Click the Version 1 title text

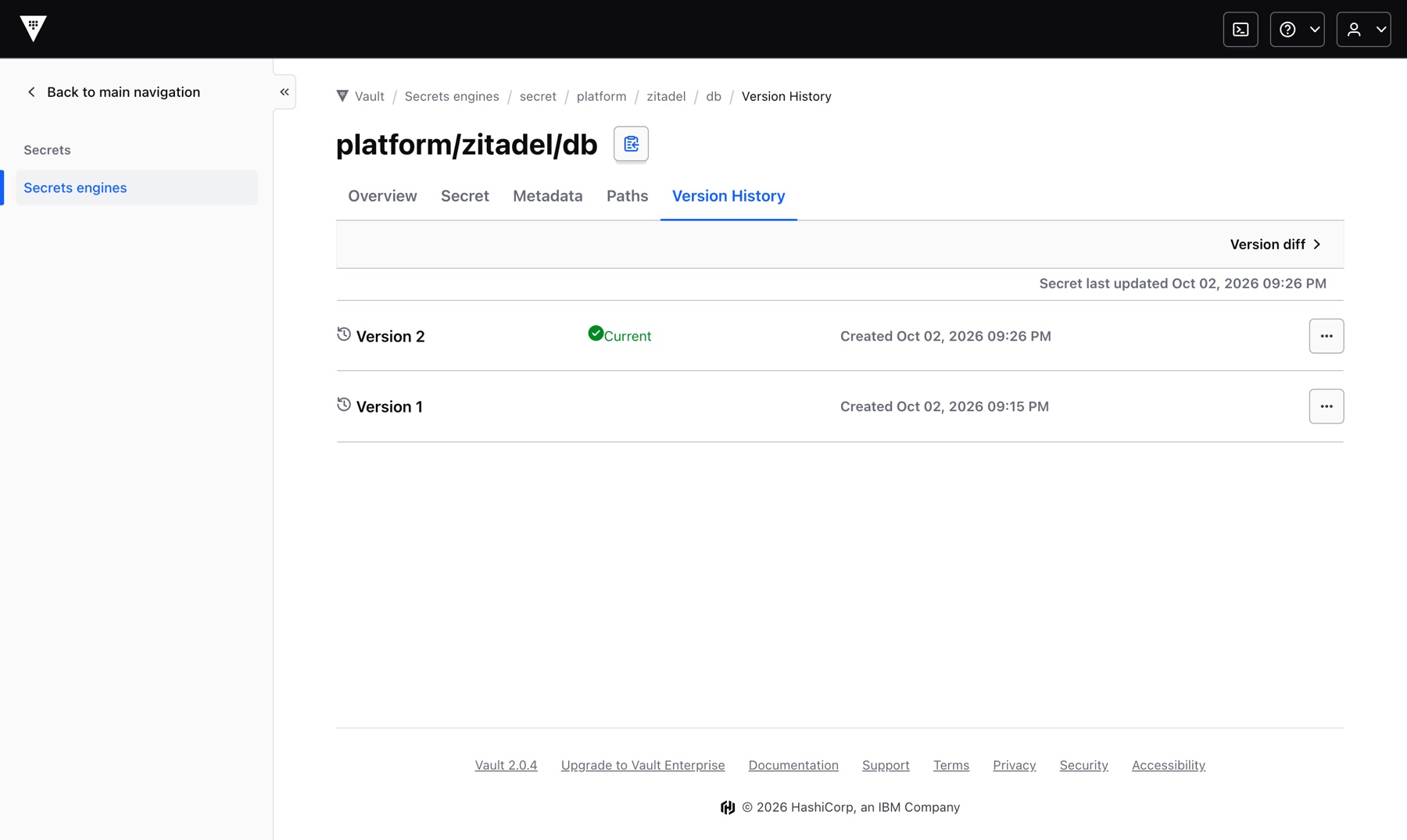point(389,407)
